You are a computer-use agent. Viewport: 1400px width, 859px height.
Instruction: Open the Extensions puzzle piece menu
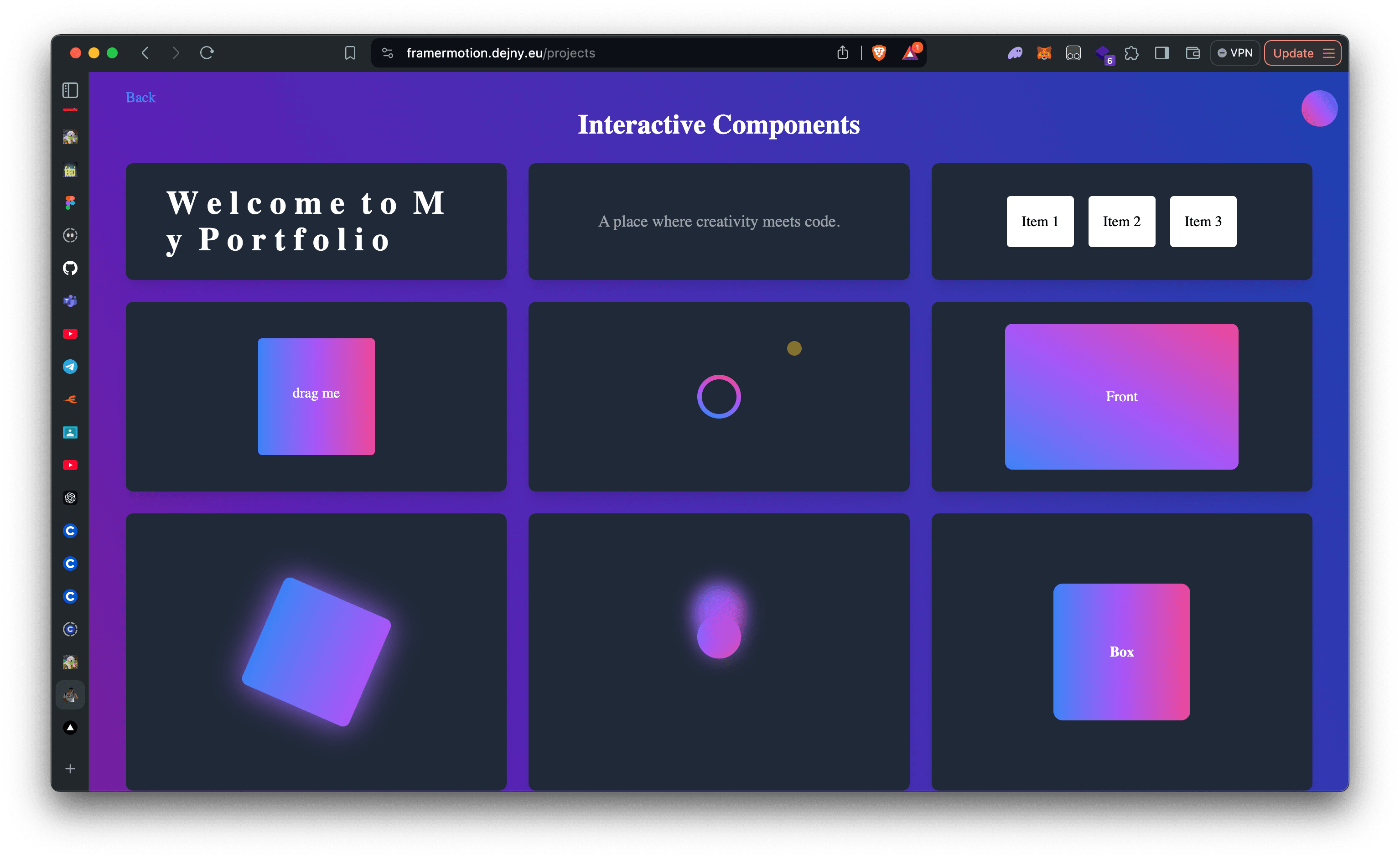tap(1131, 53)
